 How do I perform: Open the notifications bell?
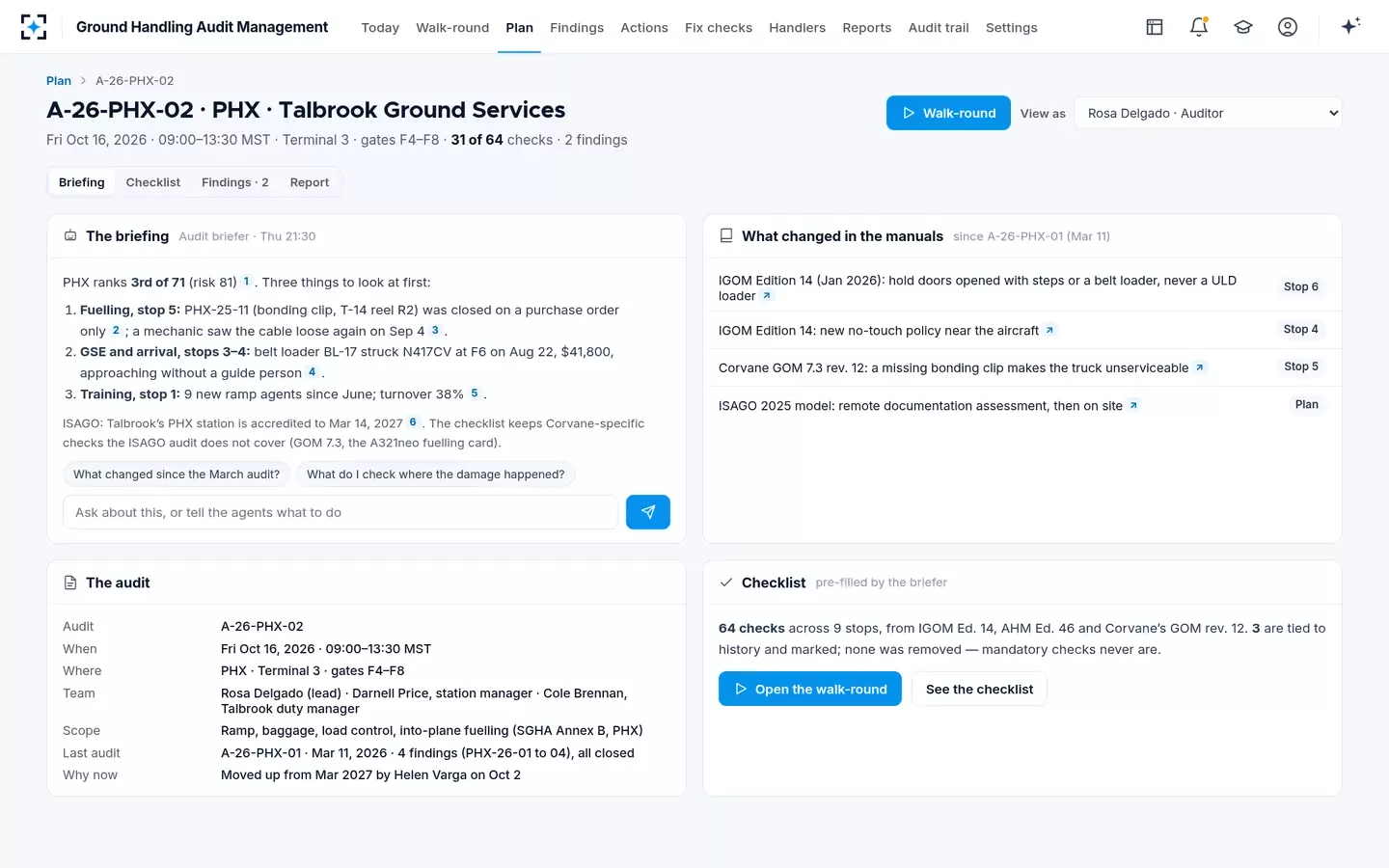coord(1199,27)
